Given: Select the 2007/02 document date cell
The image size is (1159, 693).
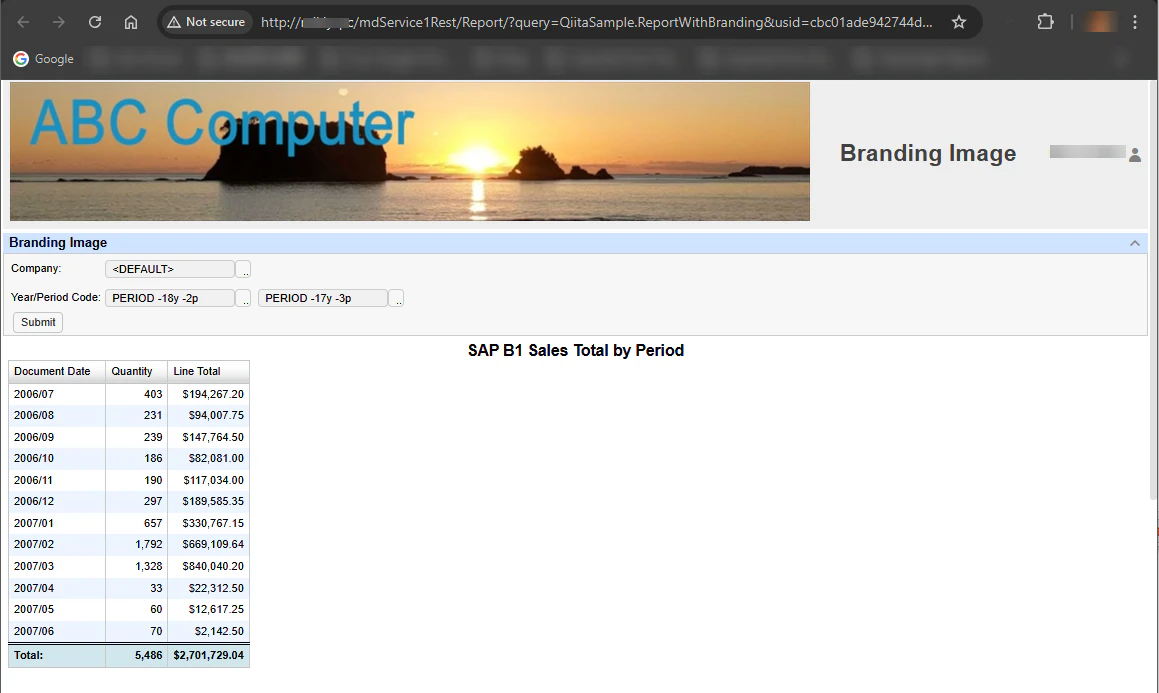Looking at the screenshot, I should tap(57, 544).
